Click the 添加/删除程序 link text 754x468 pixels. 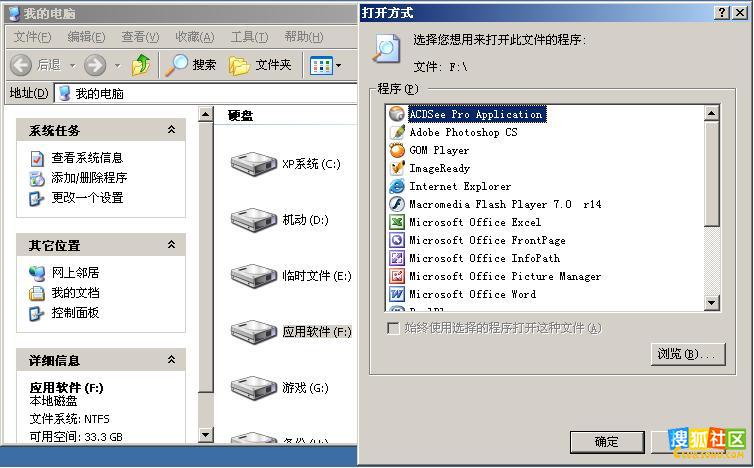tap(89, 177)
